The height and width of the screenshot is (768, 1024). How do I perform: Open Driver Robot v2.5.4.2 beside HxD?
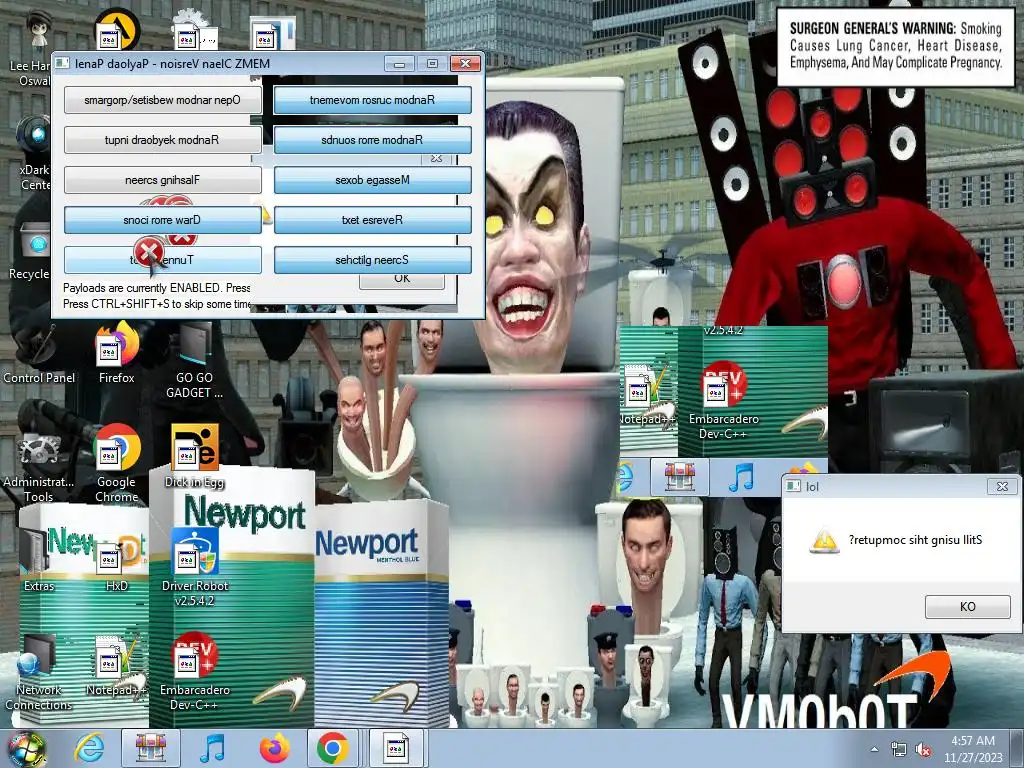[194, 567]
